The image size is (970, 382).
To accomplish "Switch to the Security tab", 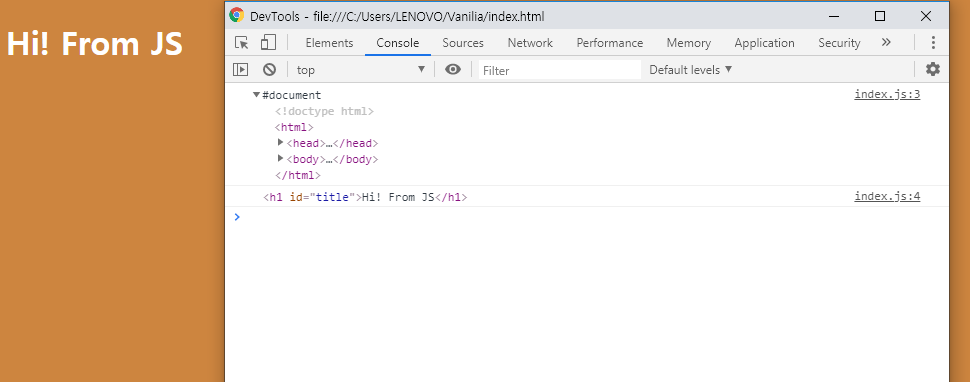I will (839, 43).
